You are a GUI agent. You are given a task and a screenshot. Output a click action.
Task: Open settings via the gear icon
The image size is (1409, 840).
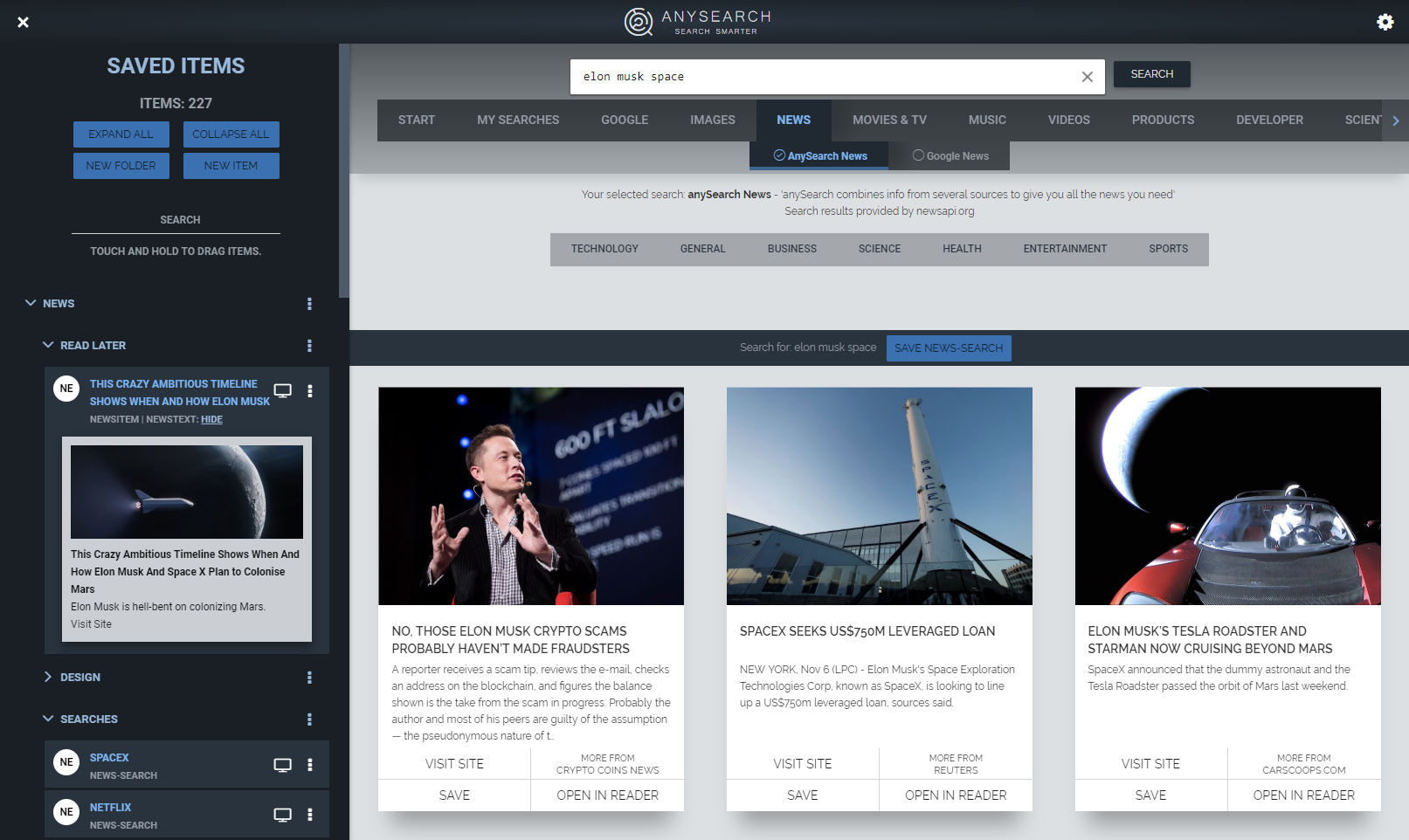pos(1385,22)
